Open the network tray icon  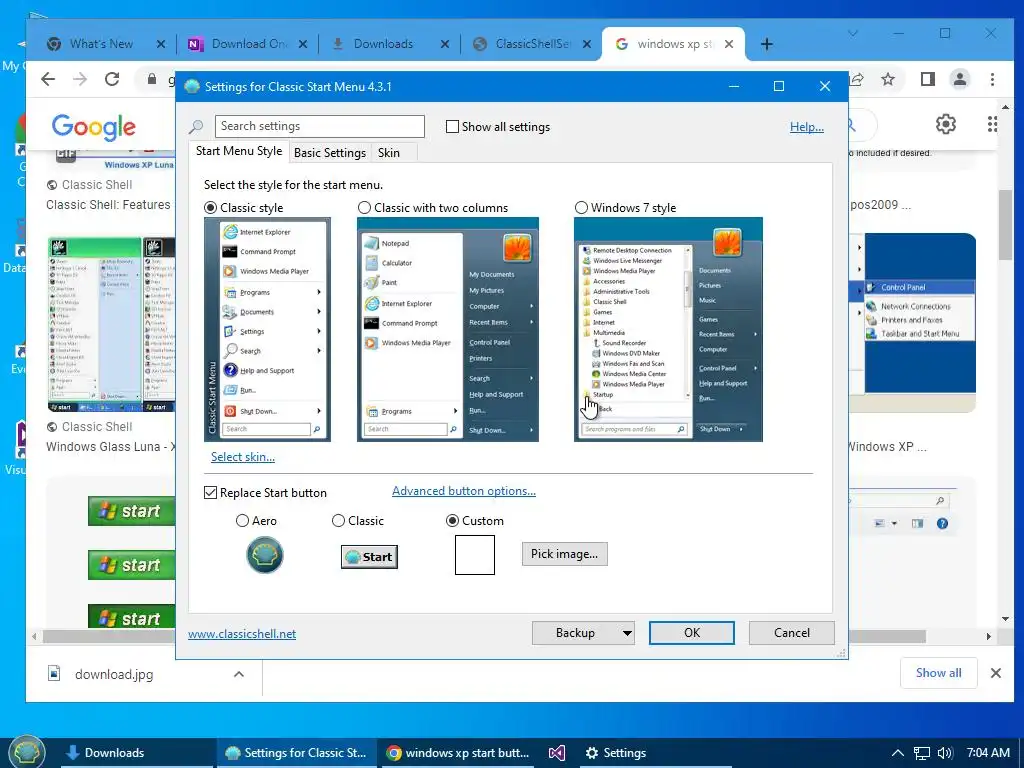tap(921, 753)
